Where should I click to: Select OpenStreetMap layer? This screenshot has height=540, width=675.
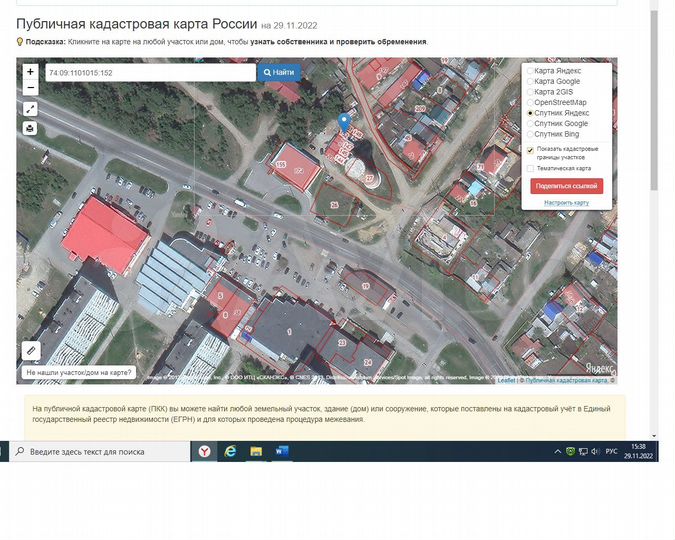pyautogui.click(x=557, y=102)
